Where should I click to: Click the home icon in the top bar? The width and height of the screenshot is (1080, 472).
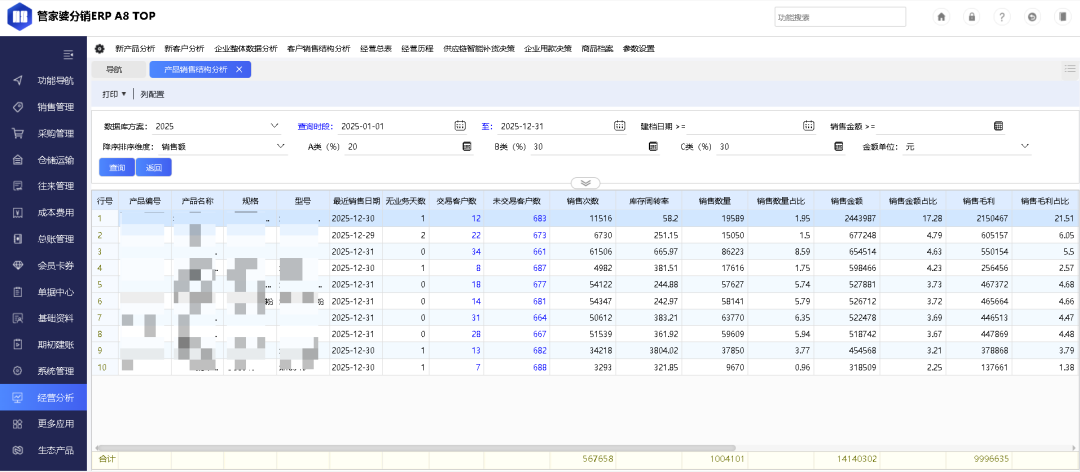point(941,17)
